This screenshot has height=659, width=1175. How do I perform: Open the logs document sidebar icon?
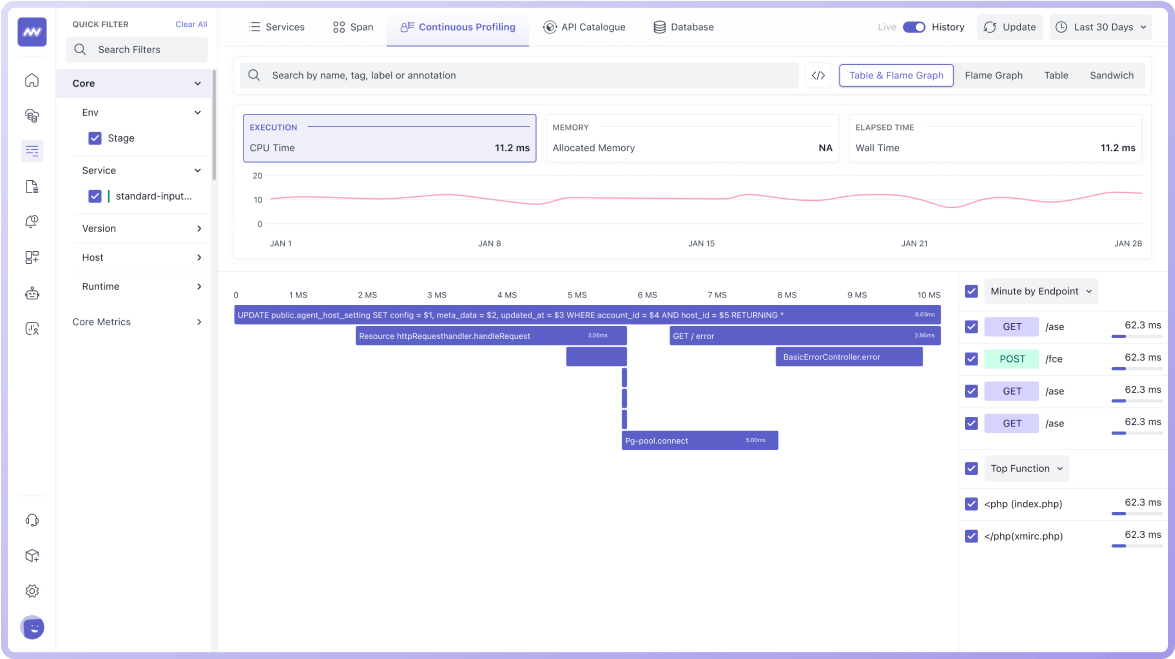[32, 187]
